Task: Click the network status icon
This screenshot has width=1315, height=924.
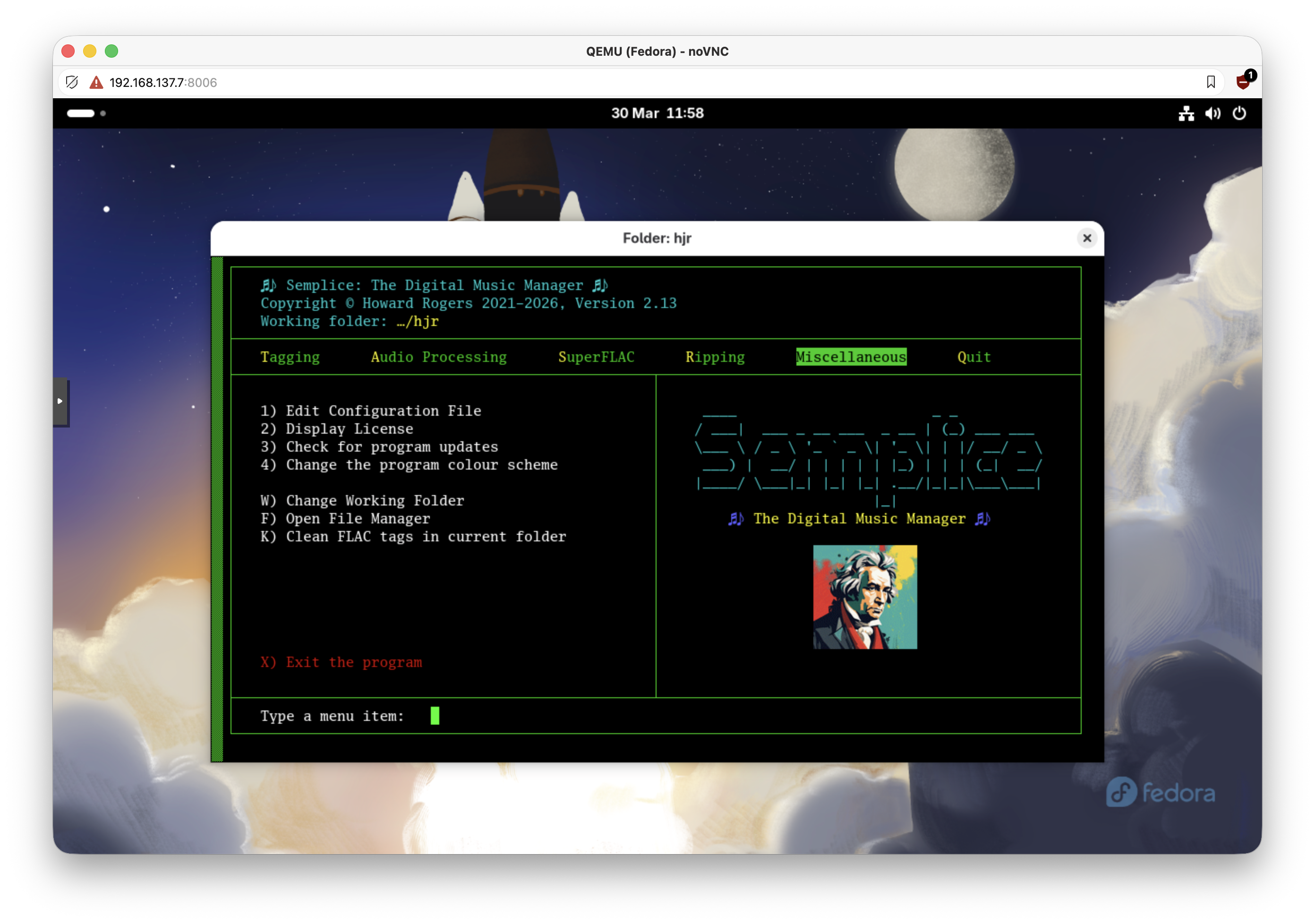Action: coord(1186,113)
